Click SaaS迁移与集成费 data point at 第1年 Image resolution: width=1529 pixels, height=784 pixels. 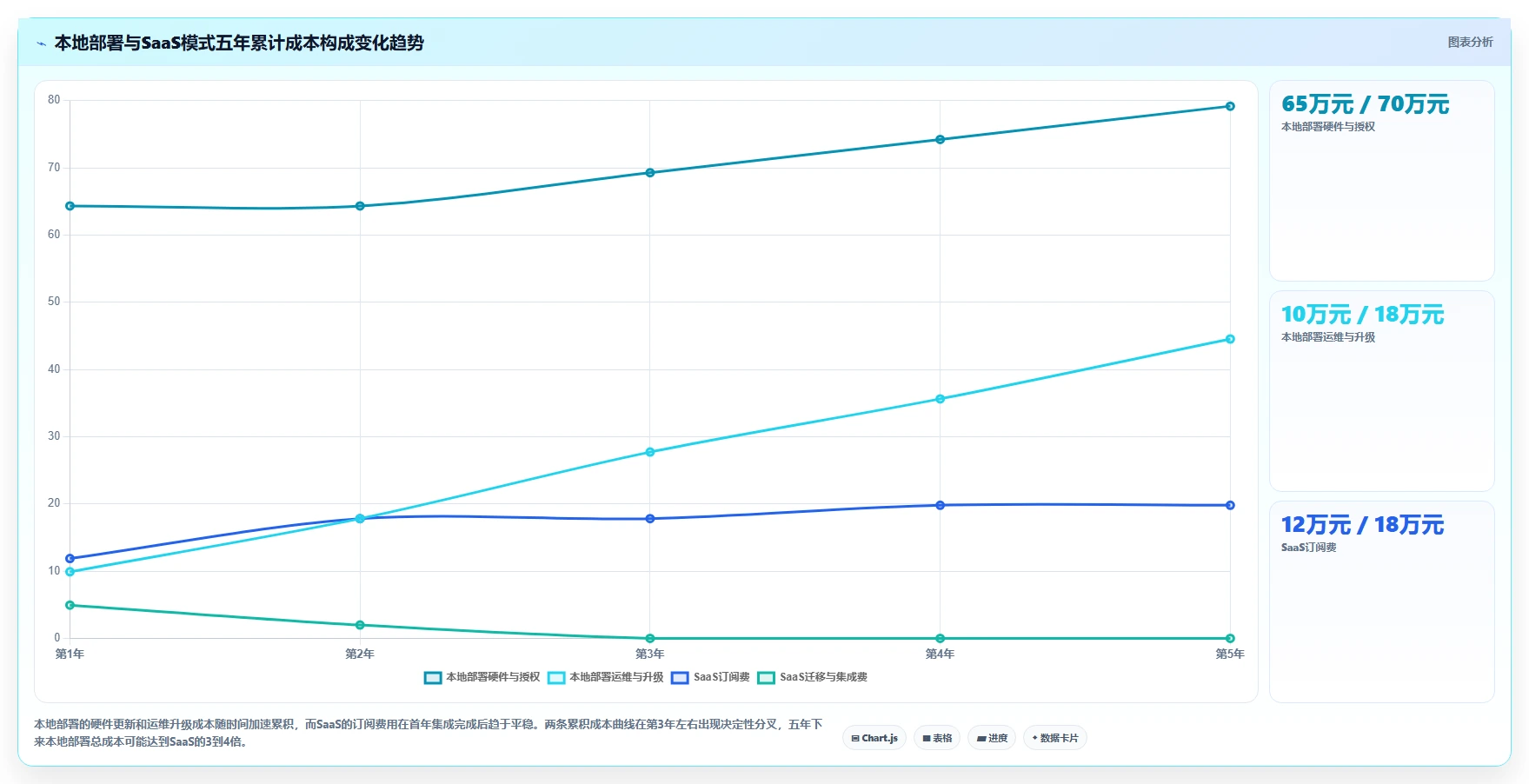(70, 605)
